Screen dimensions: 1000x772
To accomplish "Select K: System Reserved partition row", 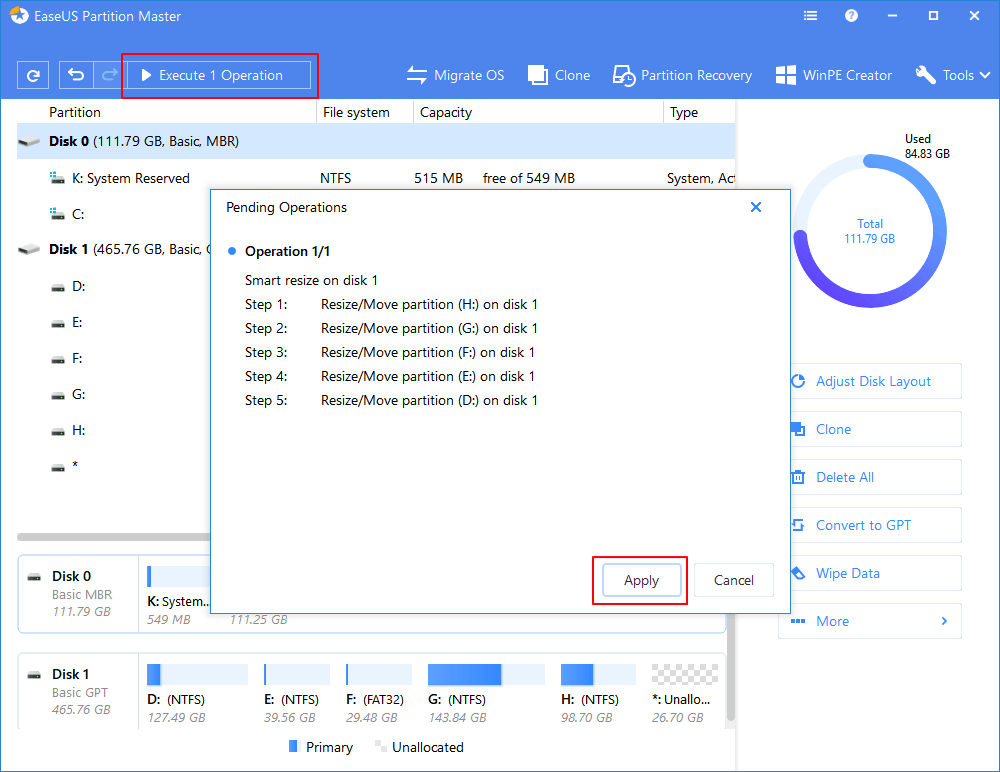I will (x=376, y=178).
